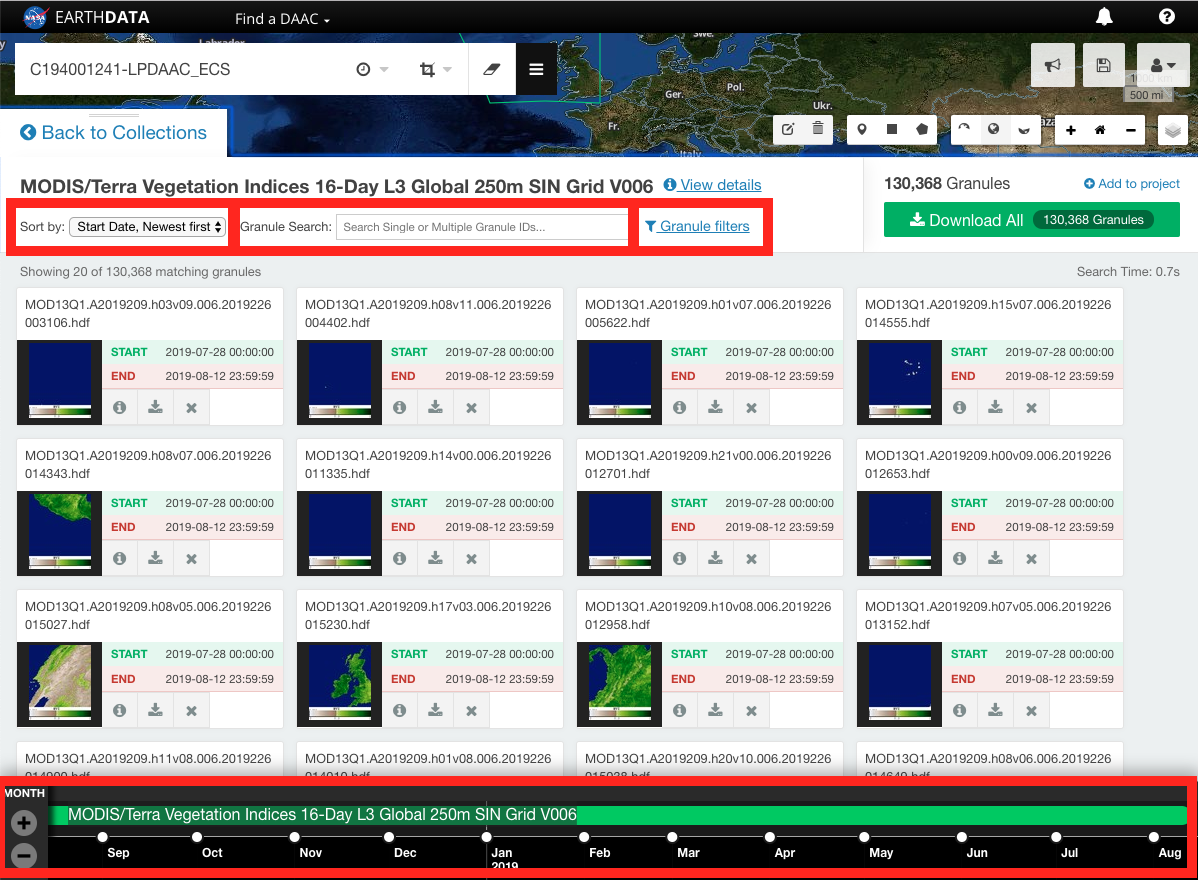Click Add to project
1198x880 pixels.
click(1132, 183)
